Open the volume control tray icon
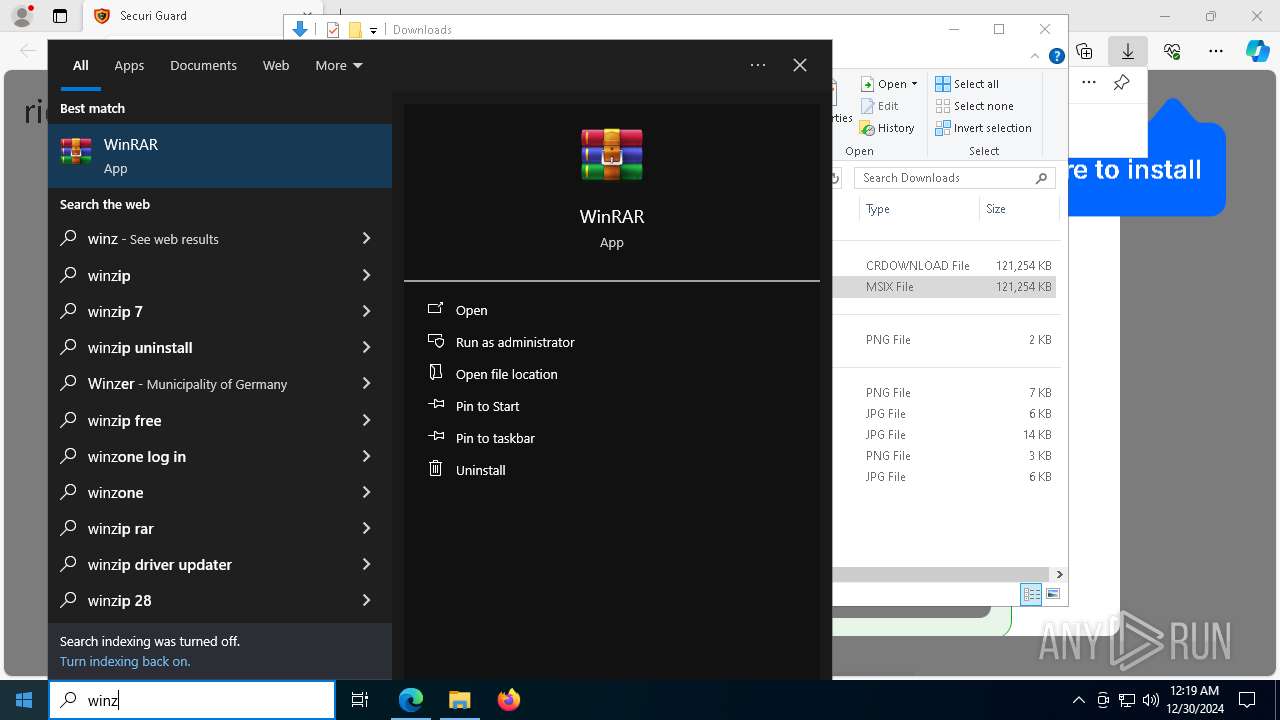This screenshot has height=720, width=1280. [x=1151, y=700]
